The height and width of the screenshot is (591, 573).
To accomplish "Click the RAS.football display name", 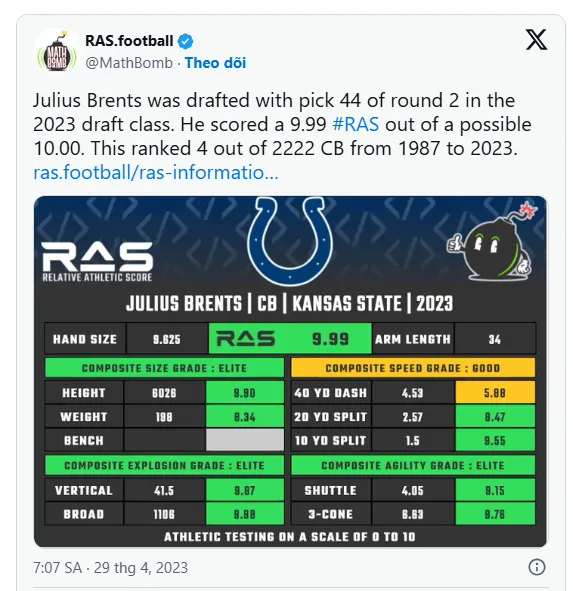I will pyautogui.click(x=129, y=41).
